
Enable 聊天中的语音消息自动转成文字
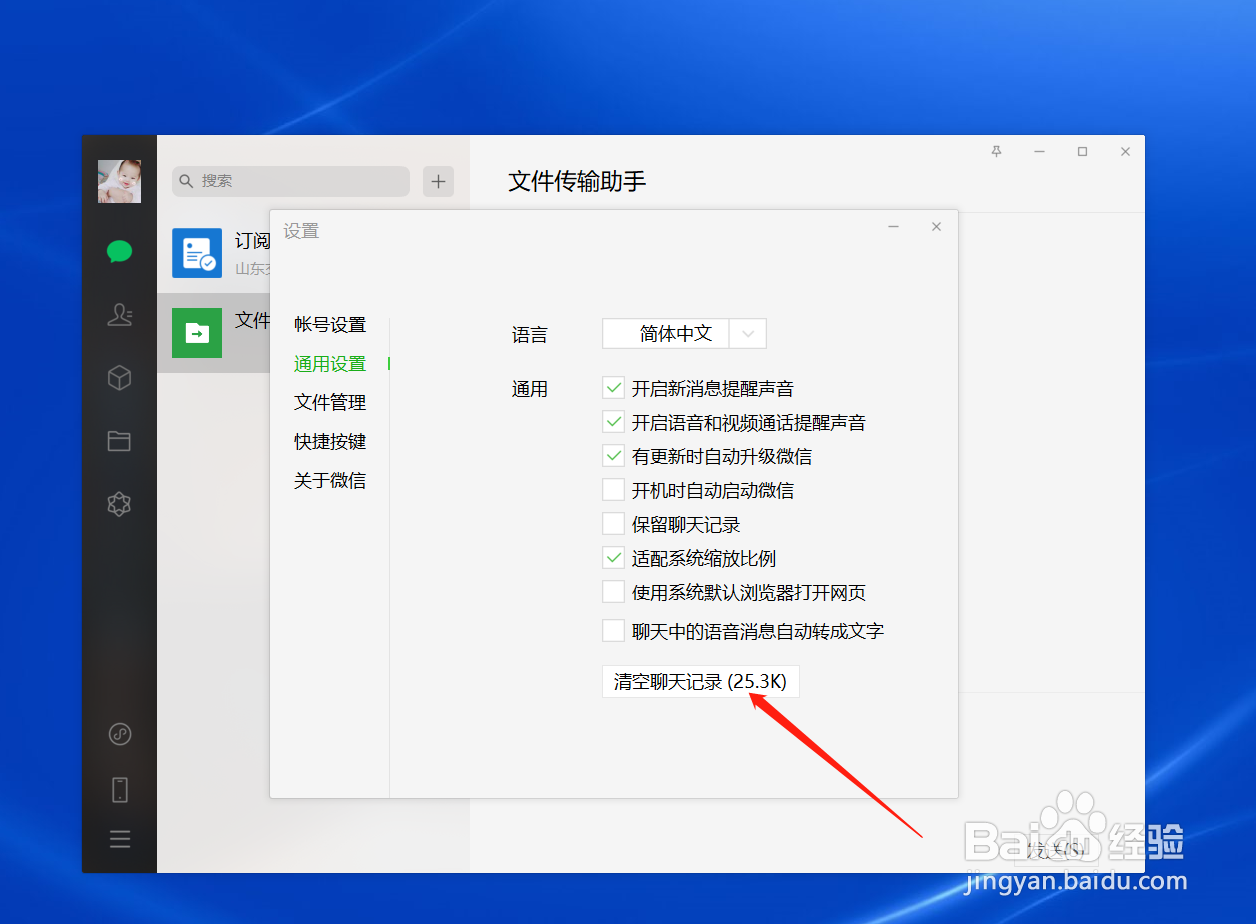(613, 631)
